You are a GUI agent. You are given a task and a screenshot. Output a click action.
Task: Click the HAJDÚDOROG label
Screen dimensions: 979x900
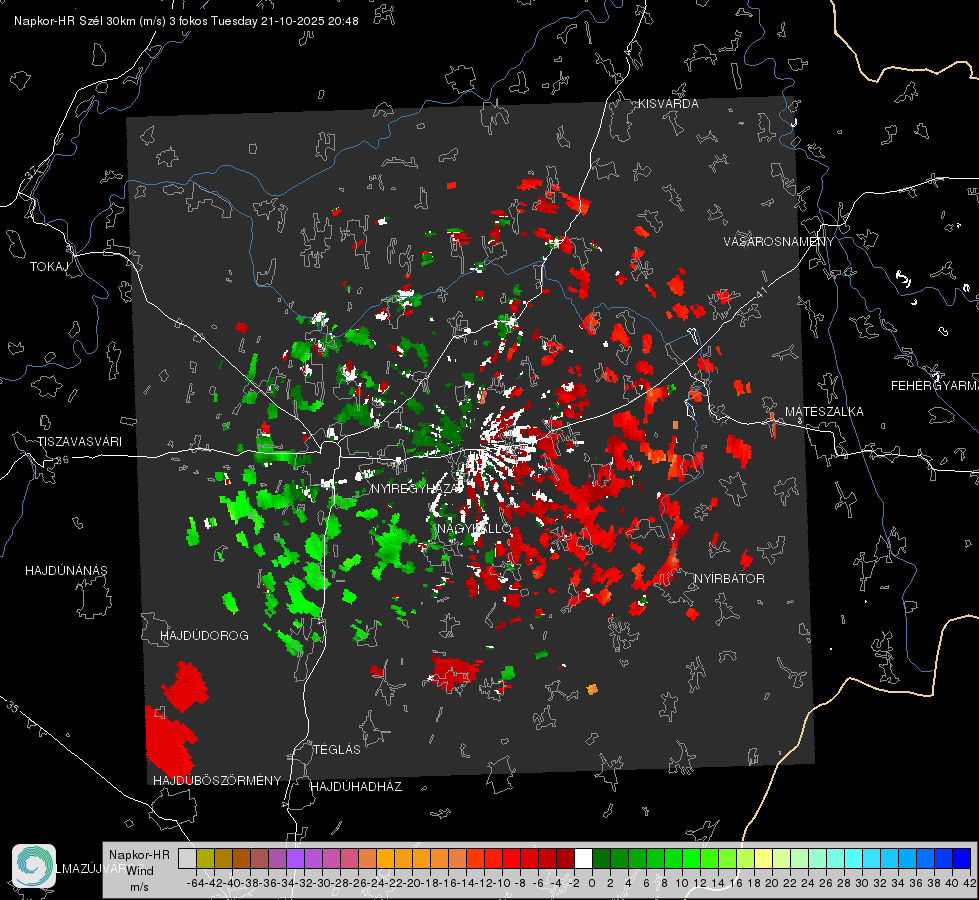click(x=204, y=635)
